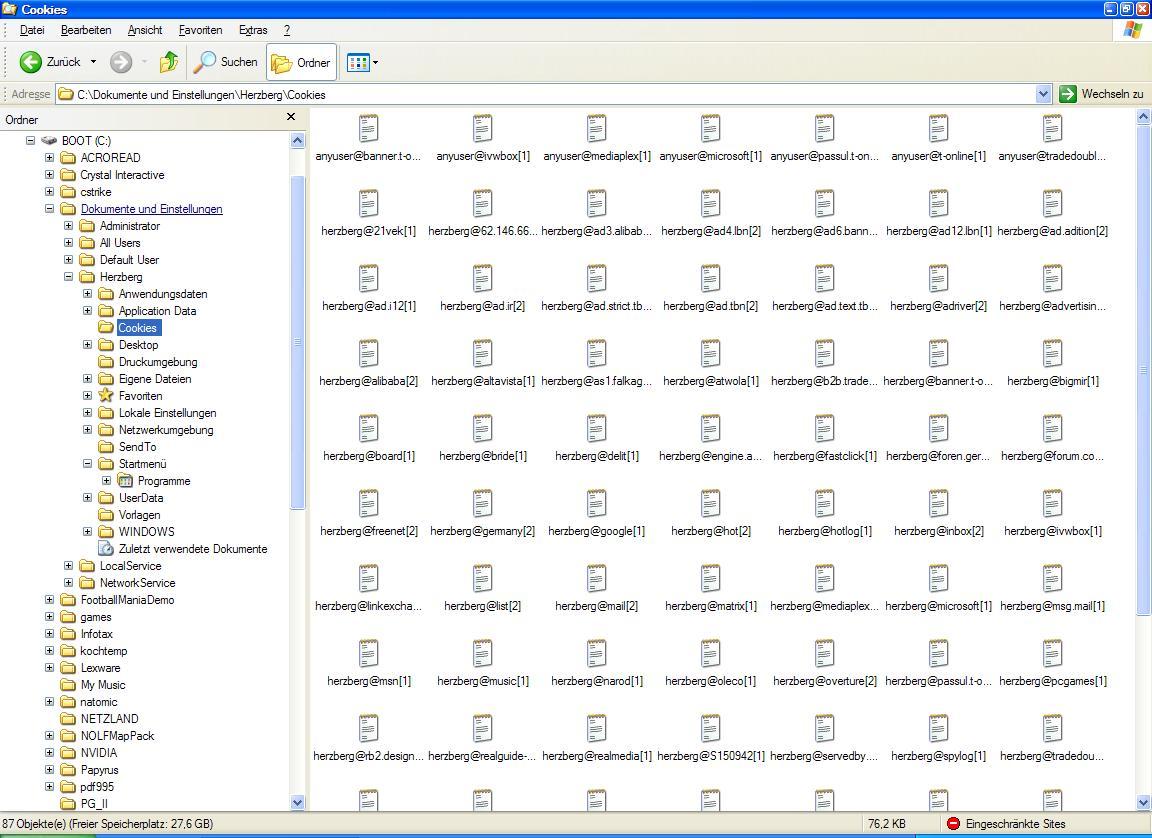Click the Zurück back arrow button
Viewport: 1152px width, 838px height.
click(x=31, y=62)
